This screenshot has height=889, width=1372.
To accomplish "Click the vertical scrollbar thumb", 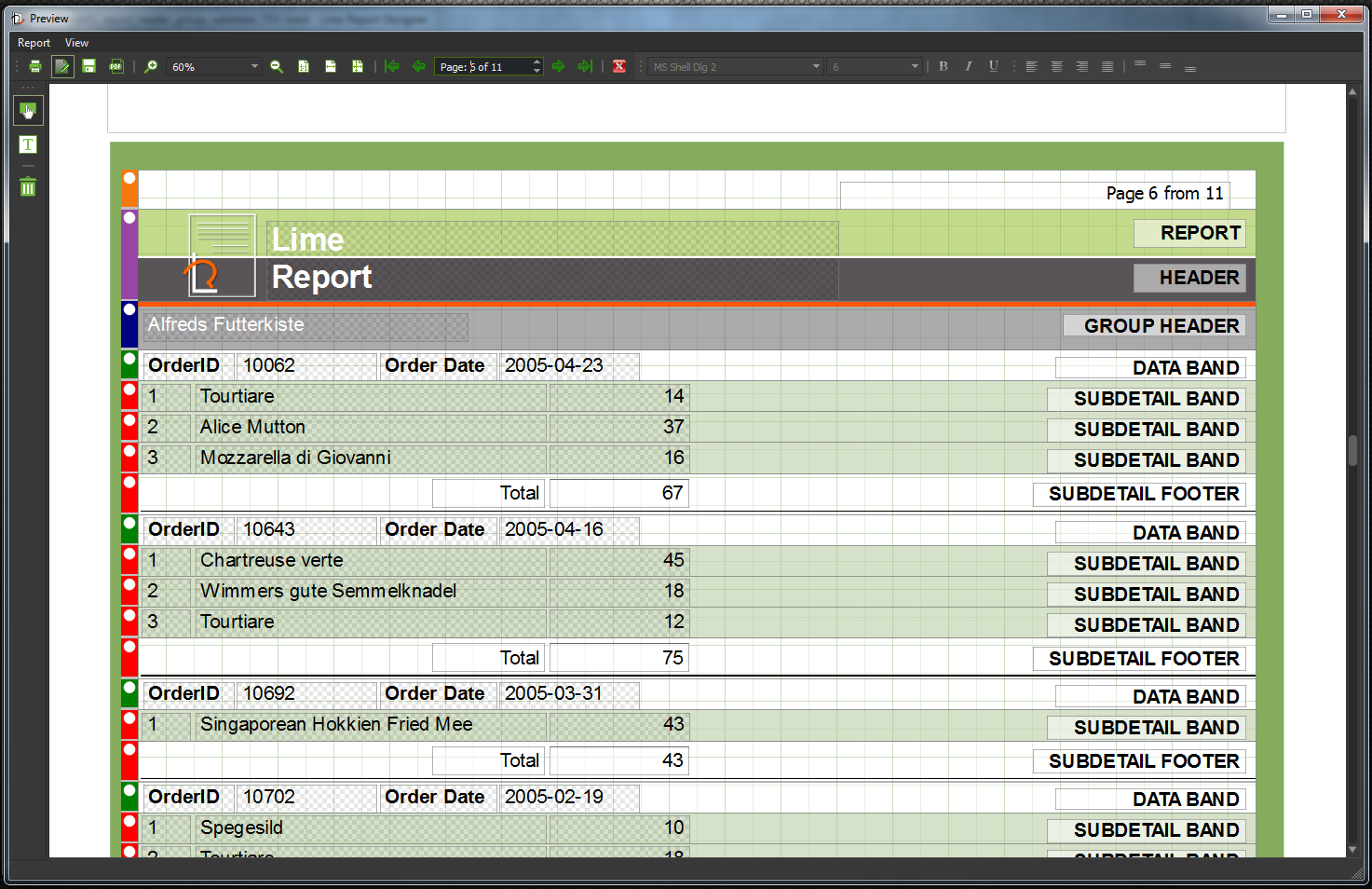I will pos(1352,449).
